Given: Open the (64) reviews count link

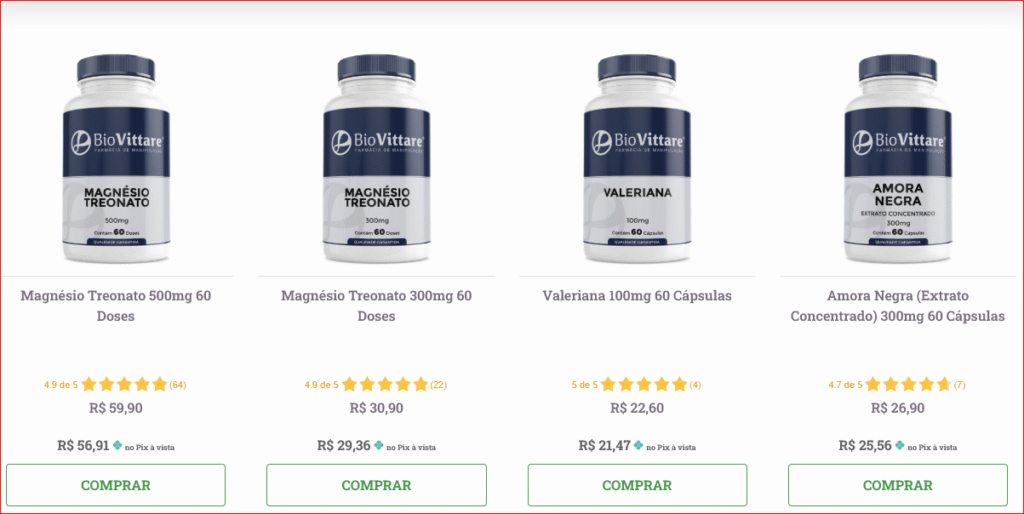Looking at the screenshot, I should (178, 385).
